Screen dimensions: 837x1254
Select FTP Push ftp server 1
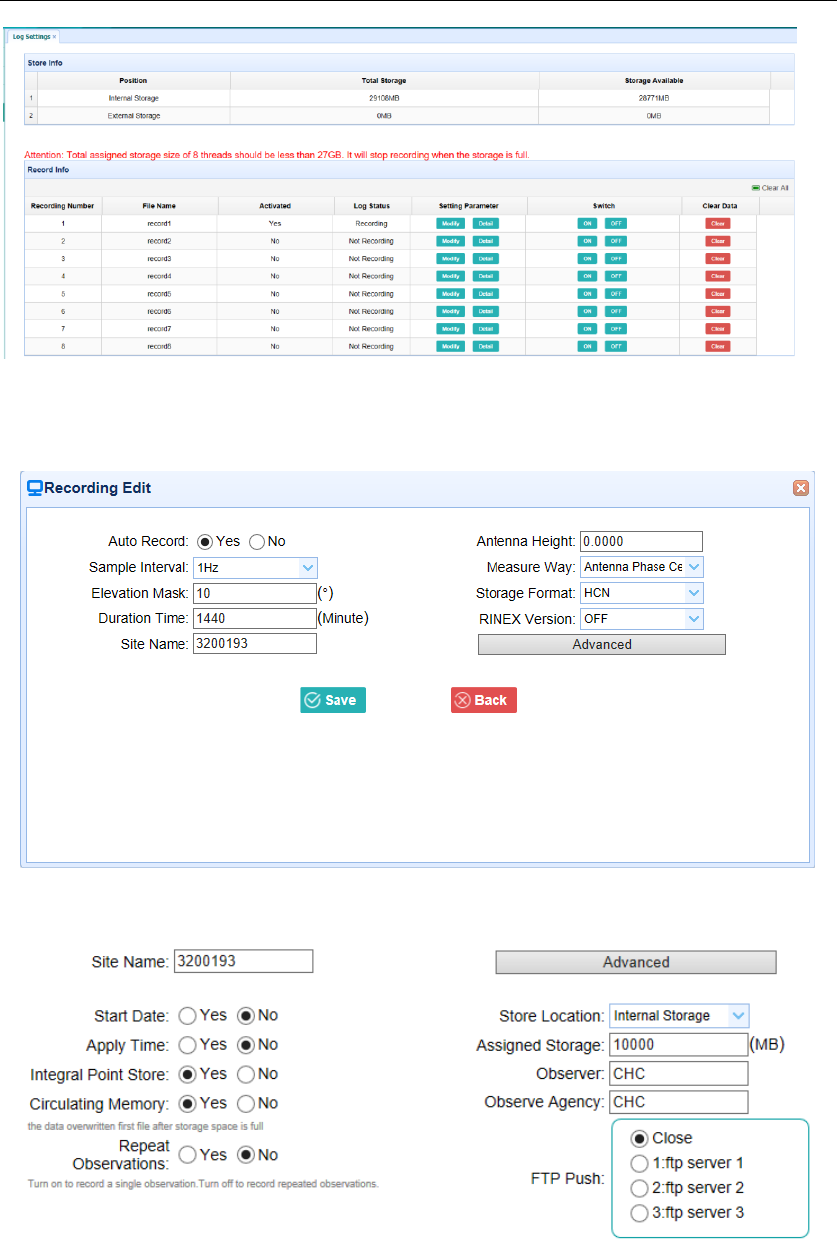point(640,1163)
